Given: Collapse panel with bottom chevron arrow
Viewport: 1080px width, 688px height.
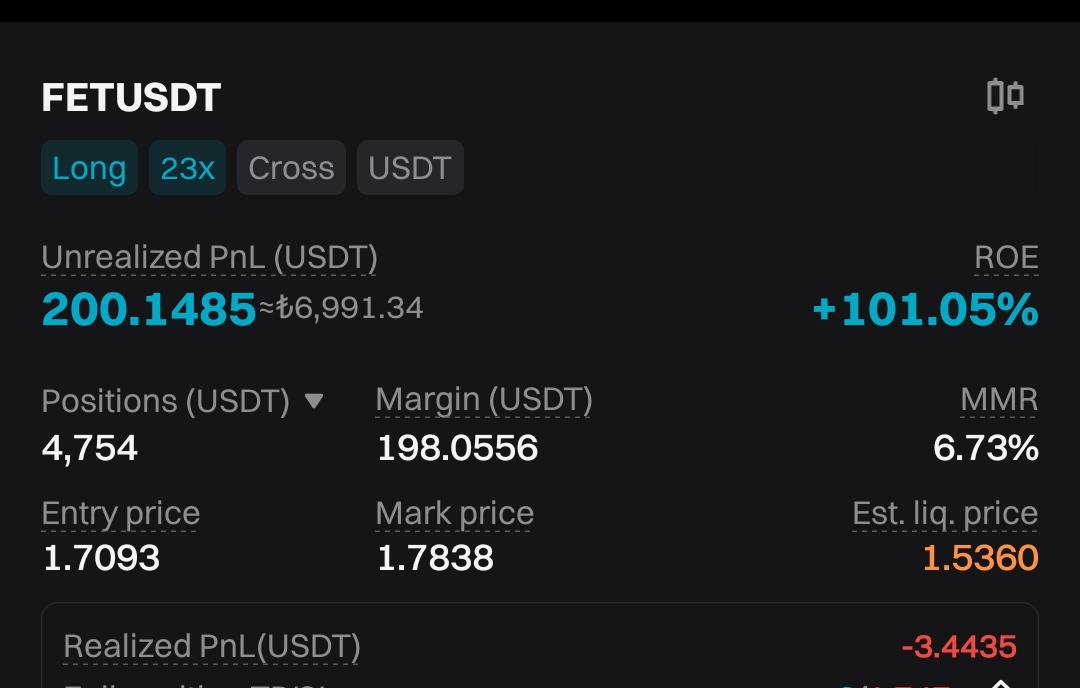Looking at the screenshot, I should [1000, 683].
